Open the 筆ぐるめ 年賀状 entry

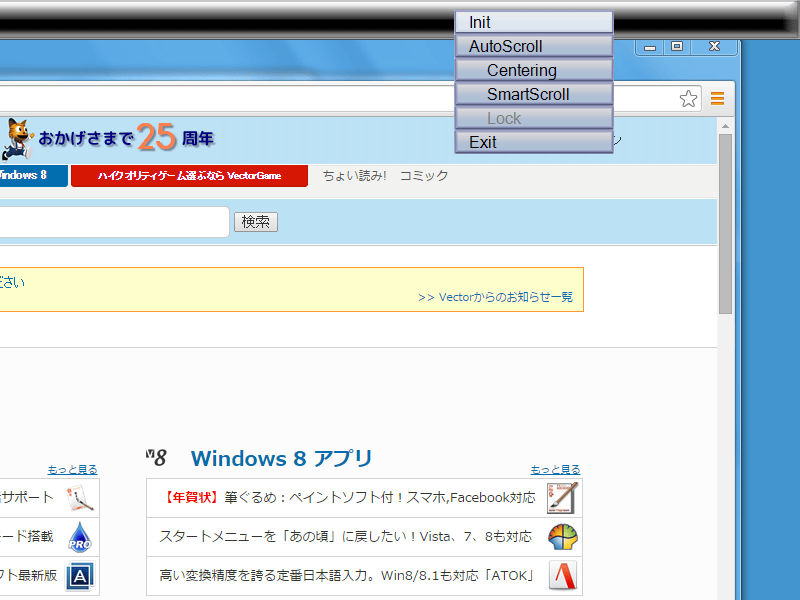click(x=364, y=498)
